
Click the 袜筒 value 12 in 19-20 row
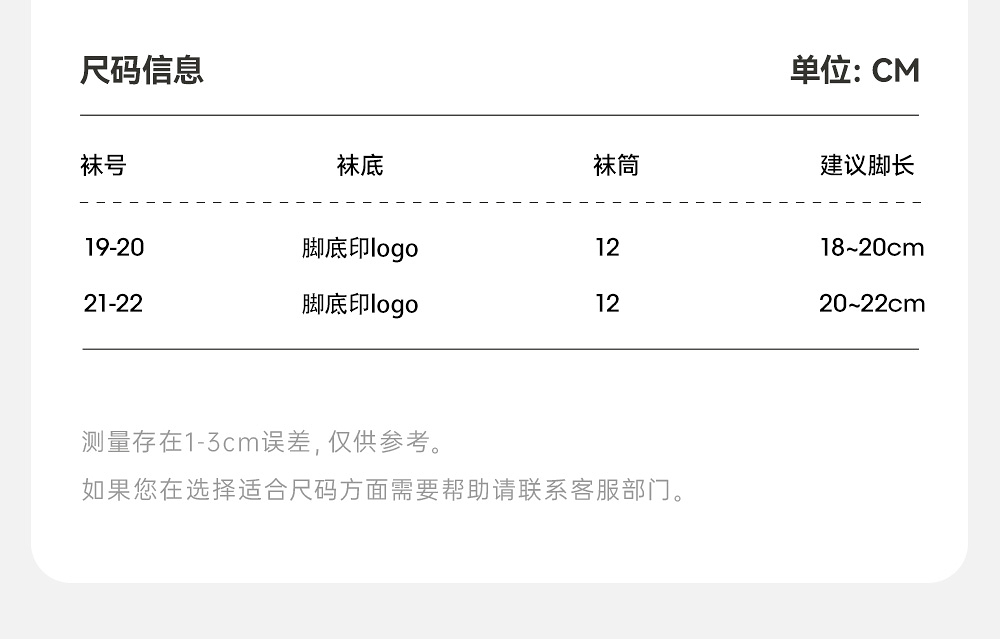(x=607, y=247)
